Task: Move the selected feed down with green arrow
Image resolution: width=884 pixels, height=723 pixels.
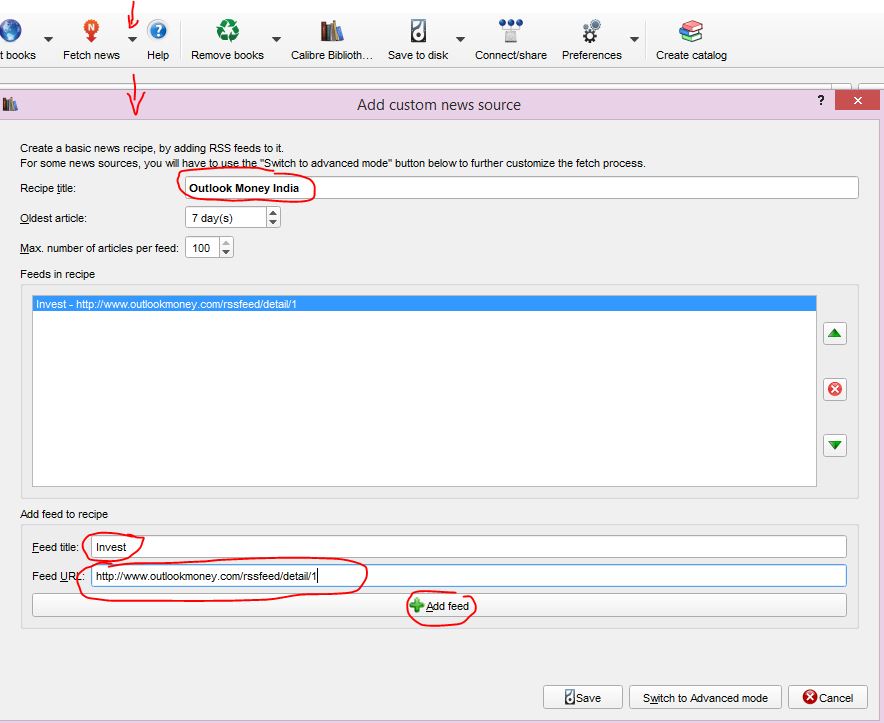Action: pos(834,445)
